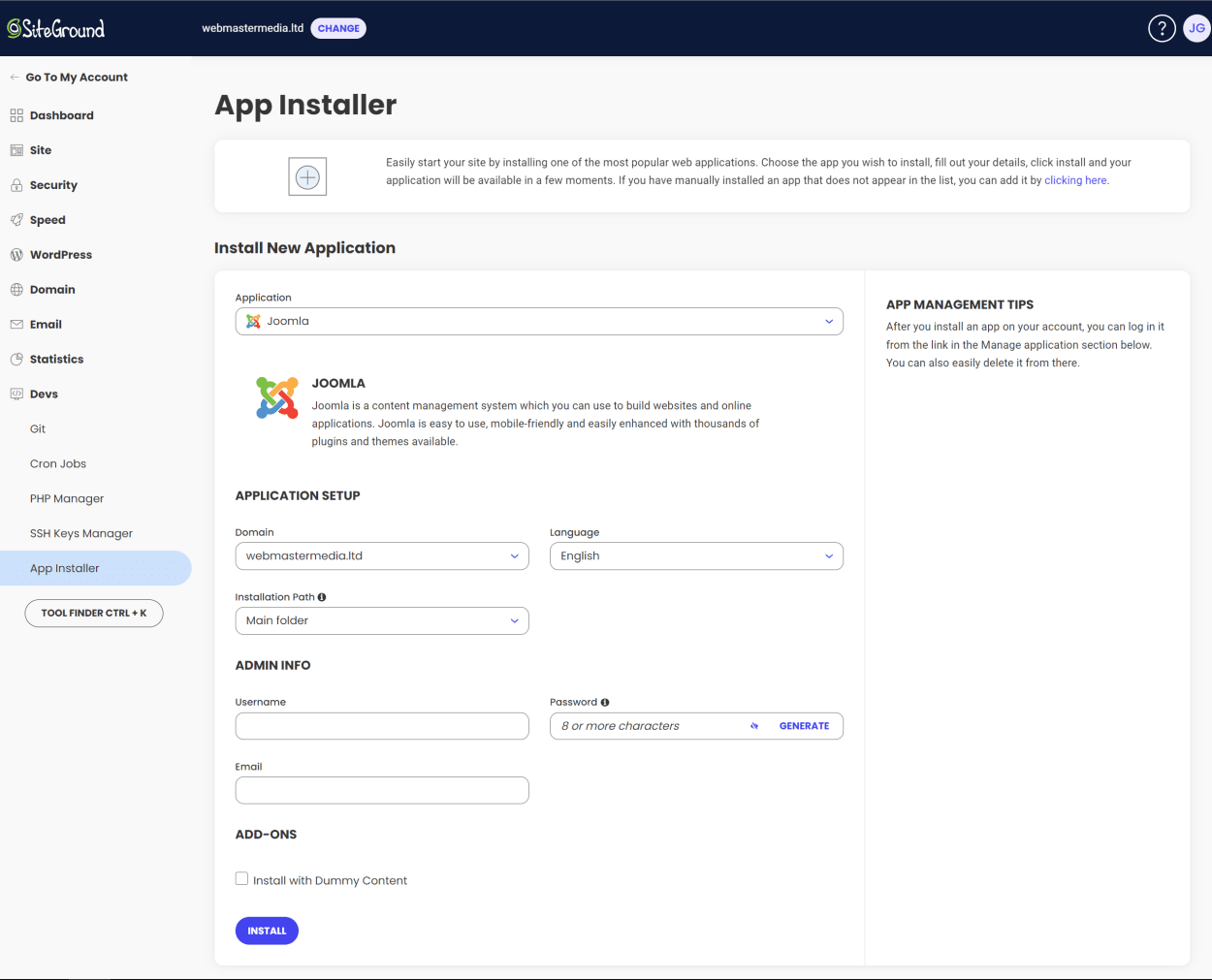Click the Installation Path info icon
The image size is (1212, 980).
pos(322,597)
